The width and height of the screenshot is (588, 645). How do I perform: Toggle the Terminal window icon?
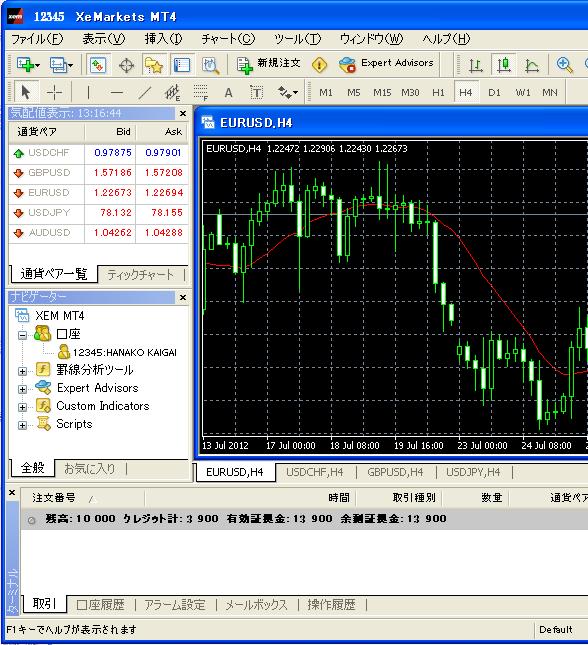click(181, 65)
